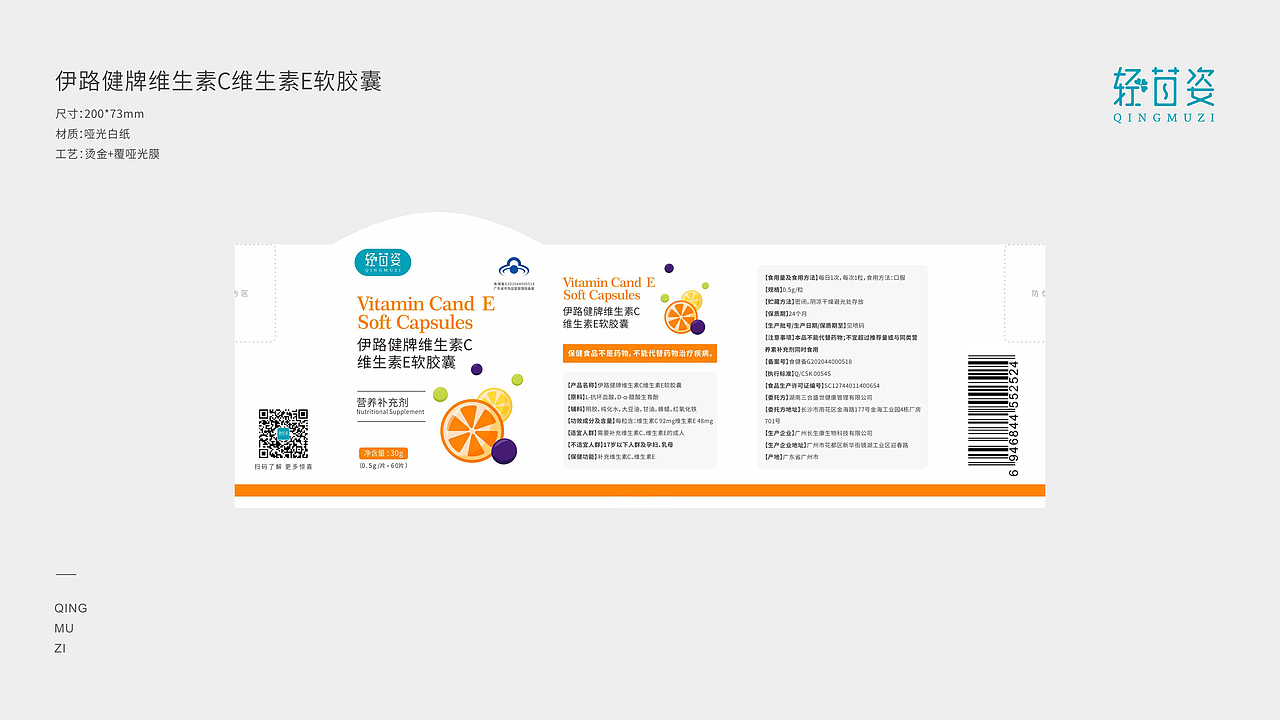Click the text 'Nutritional Supplement'
The width and height of the screenshot is (1280, 720).
point(391,412)
